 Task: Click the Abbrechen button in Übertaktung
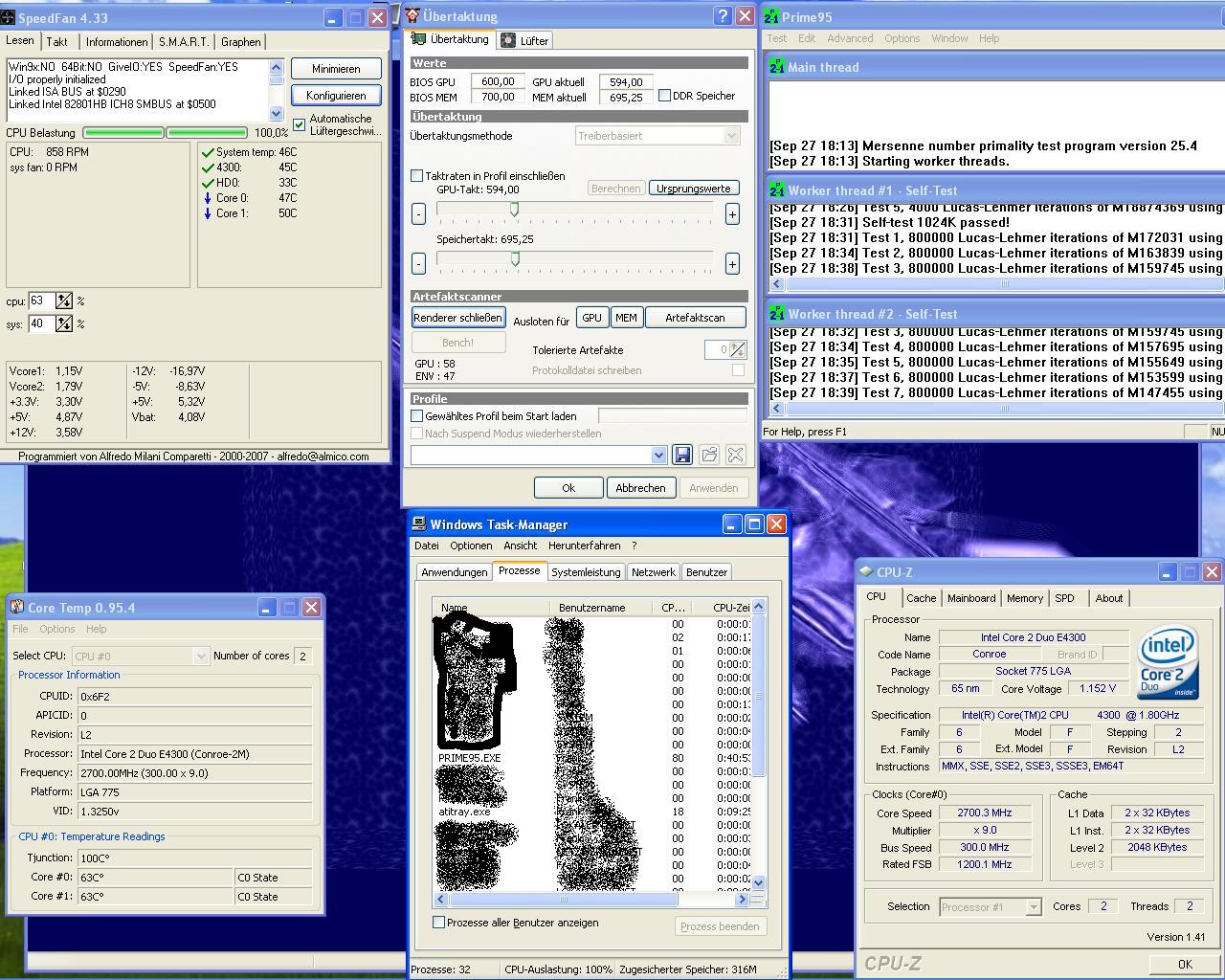click(x=640, y=488)
